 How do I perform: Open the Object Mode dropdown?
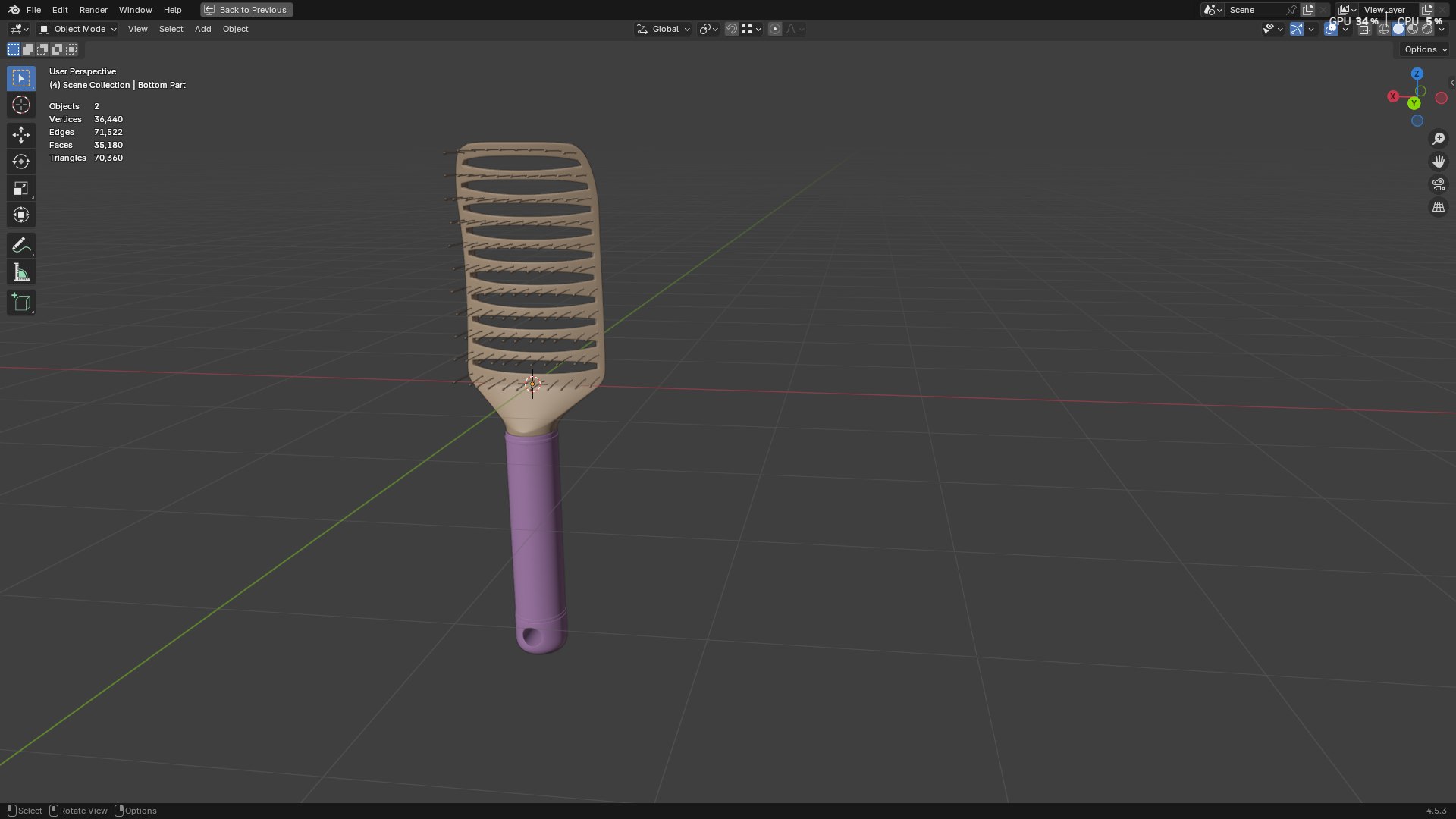(77, 29)
